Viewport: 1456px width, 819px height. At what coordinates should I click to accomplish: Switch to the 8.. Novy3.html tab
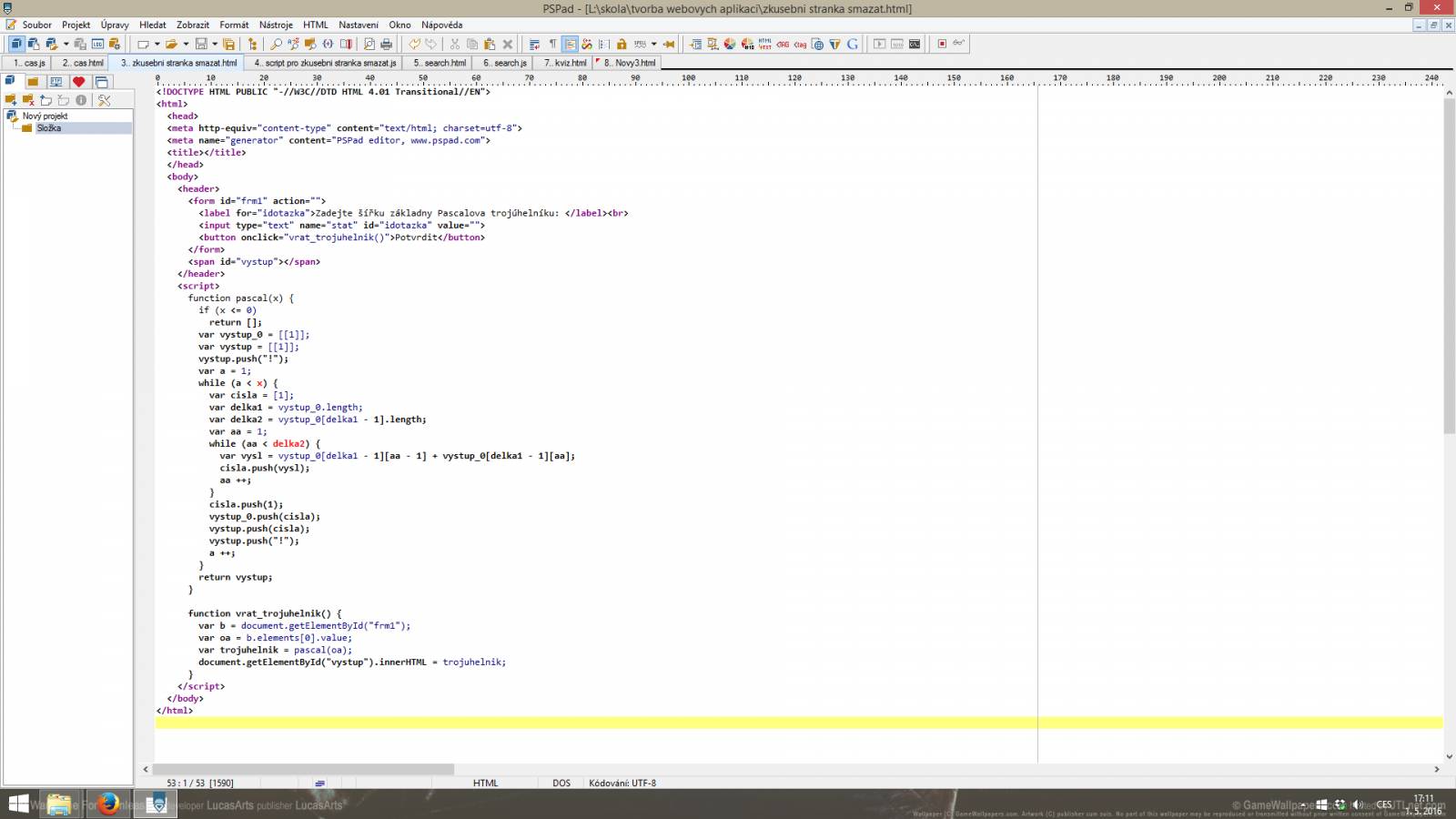point(627,63)
